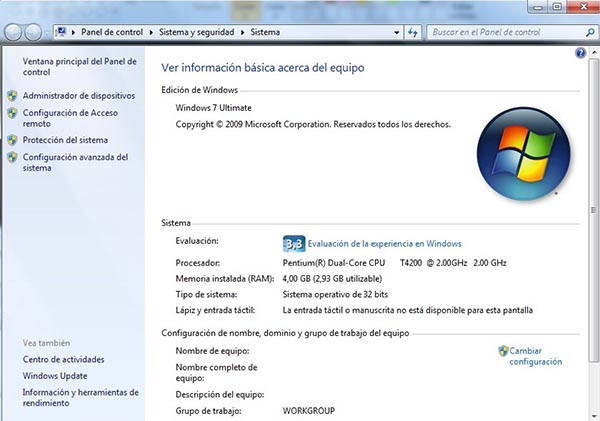Click shield icon beside Configuración de Acceso remoto
600x421 pixels.
click(12, 113)
